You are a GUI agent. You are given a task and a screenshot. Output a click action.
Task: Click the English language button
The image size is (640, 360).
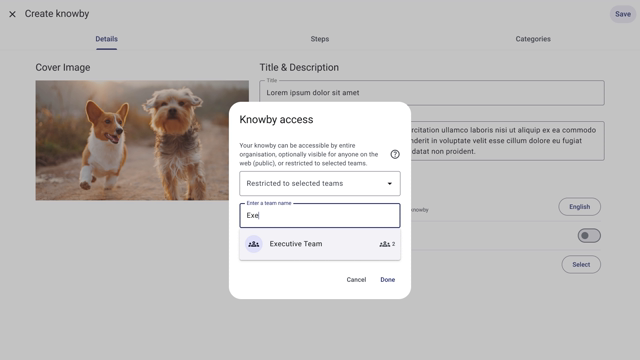coord(579,207)
